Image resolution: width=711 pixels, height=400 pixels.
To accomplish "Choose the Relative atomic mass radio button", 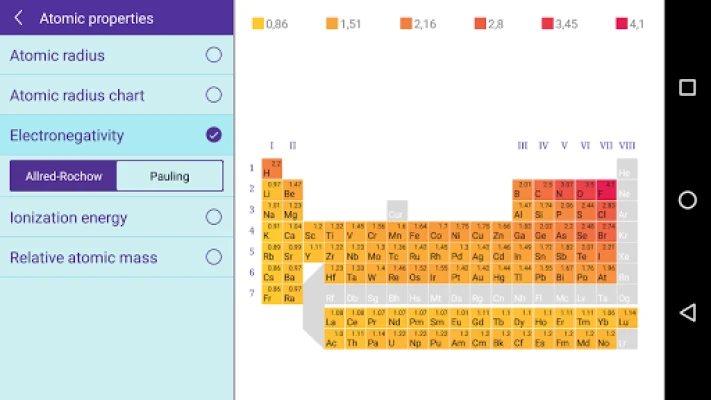I will [x=213, y=257].
